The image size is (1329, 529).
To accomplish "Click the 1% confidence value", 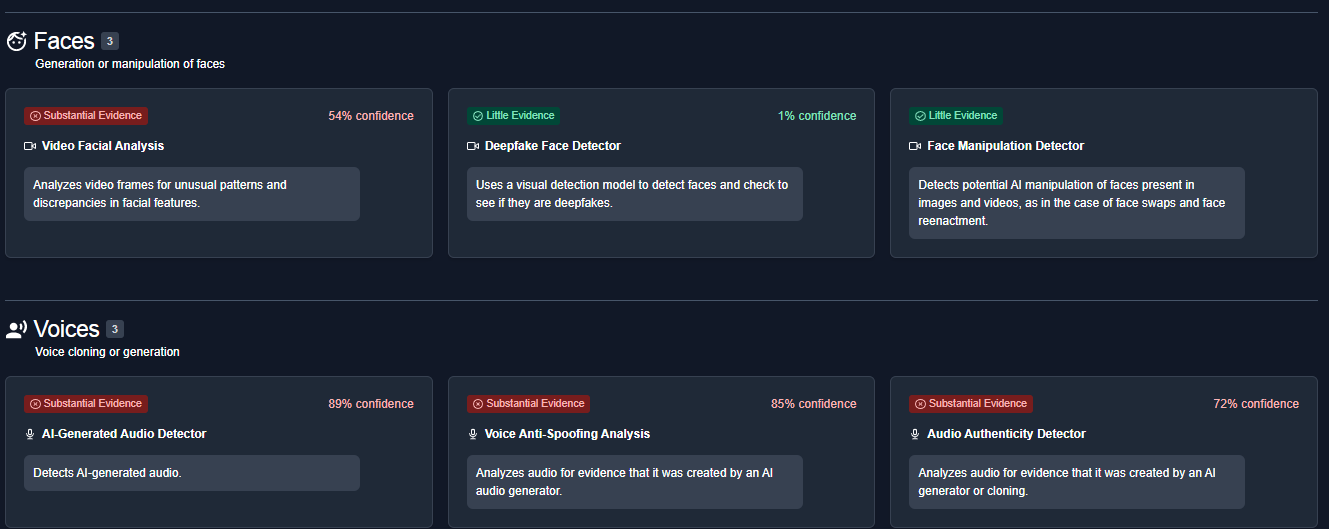I will click(817, 116).
